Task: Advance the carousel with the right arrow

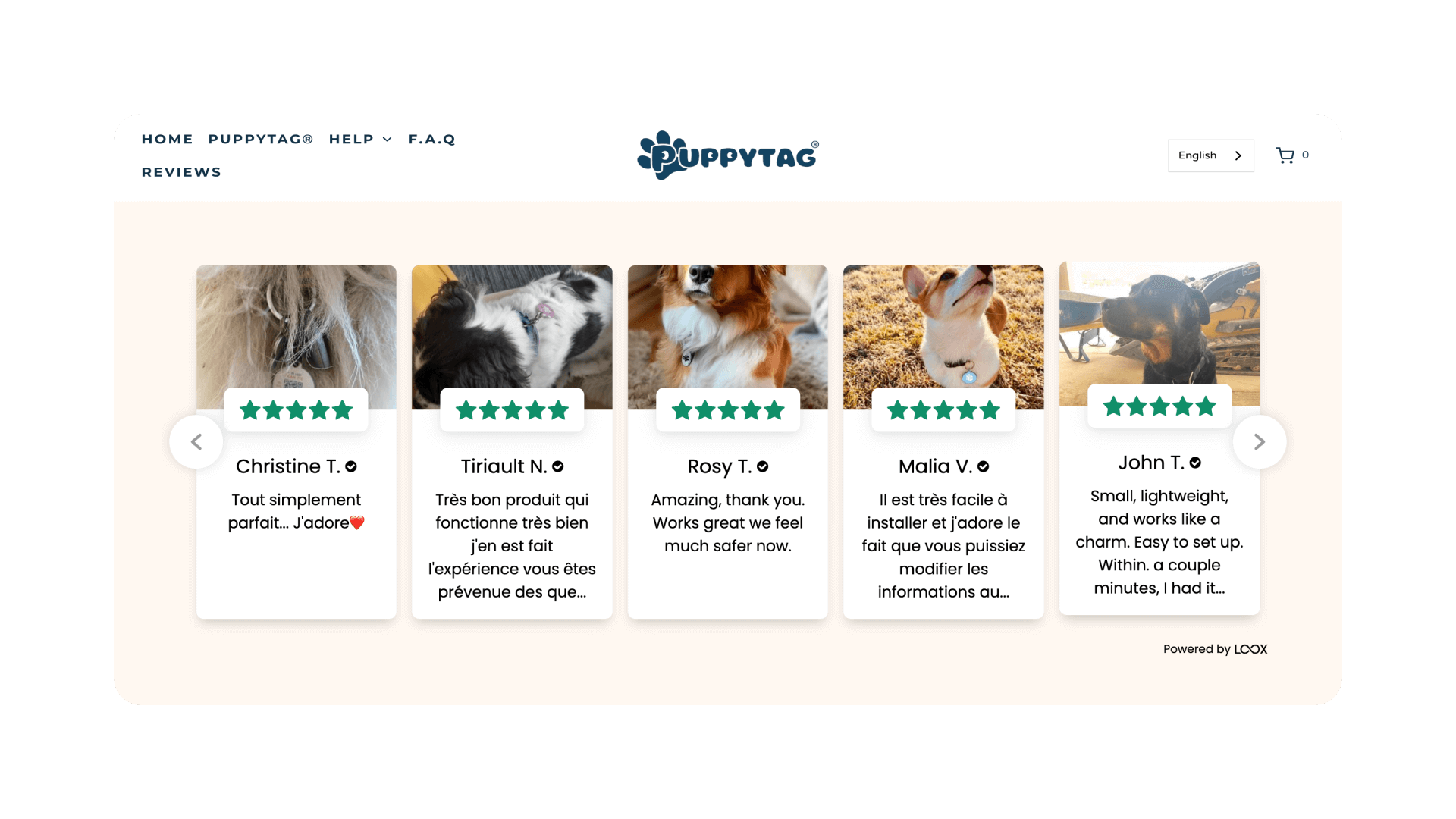Action: pos(1260,441)
